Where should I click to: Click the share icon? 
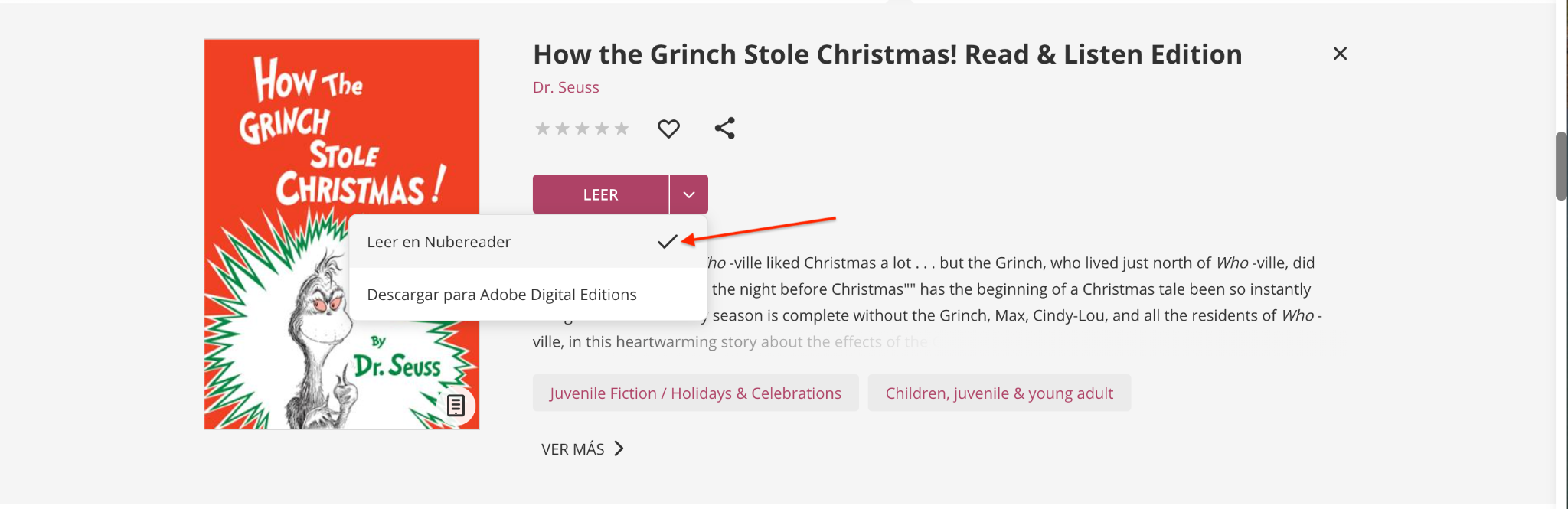(724, 128)
